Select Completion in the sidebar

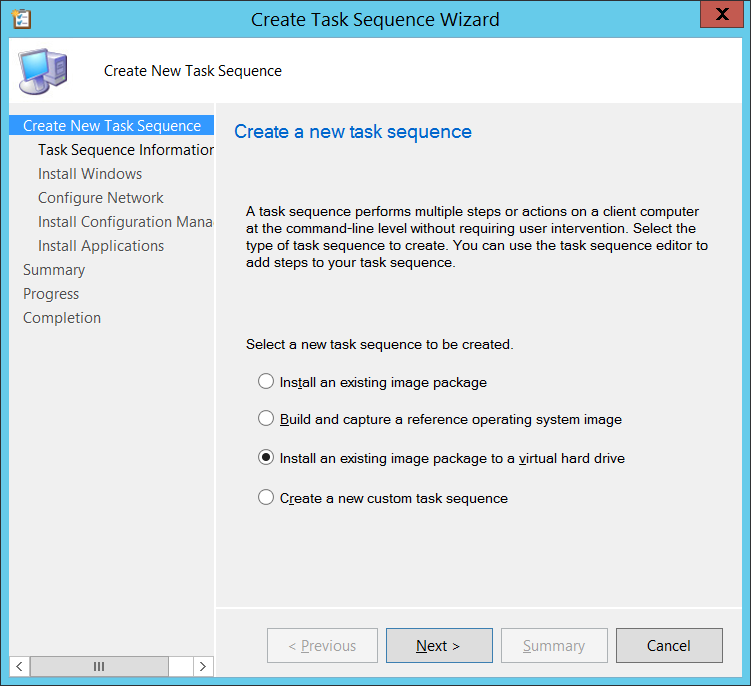pos(62,318)
